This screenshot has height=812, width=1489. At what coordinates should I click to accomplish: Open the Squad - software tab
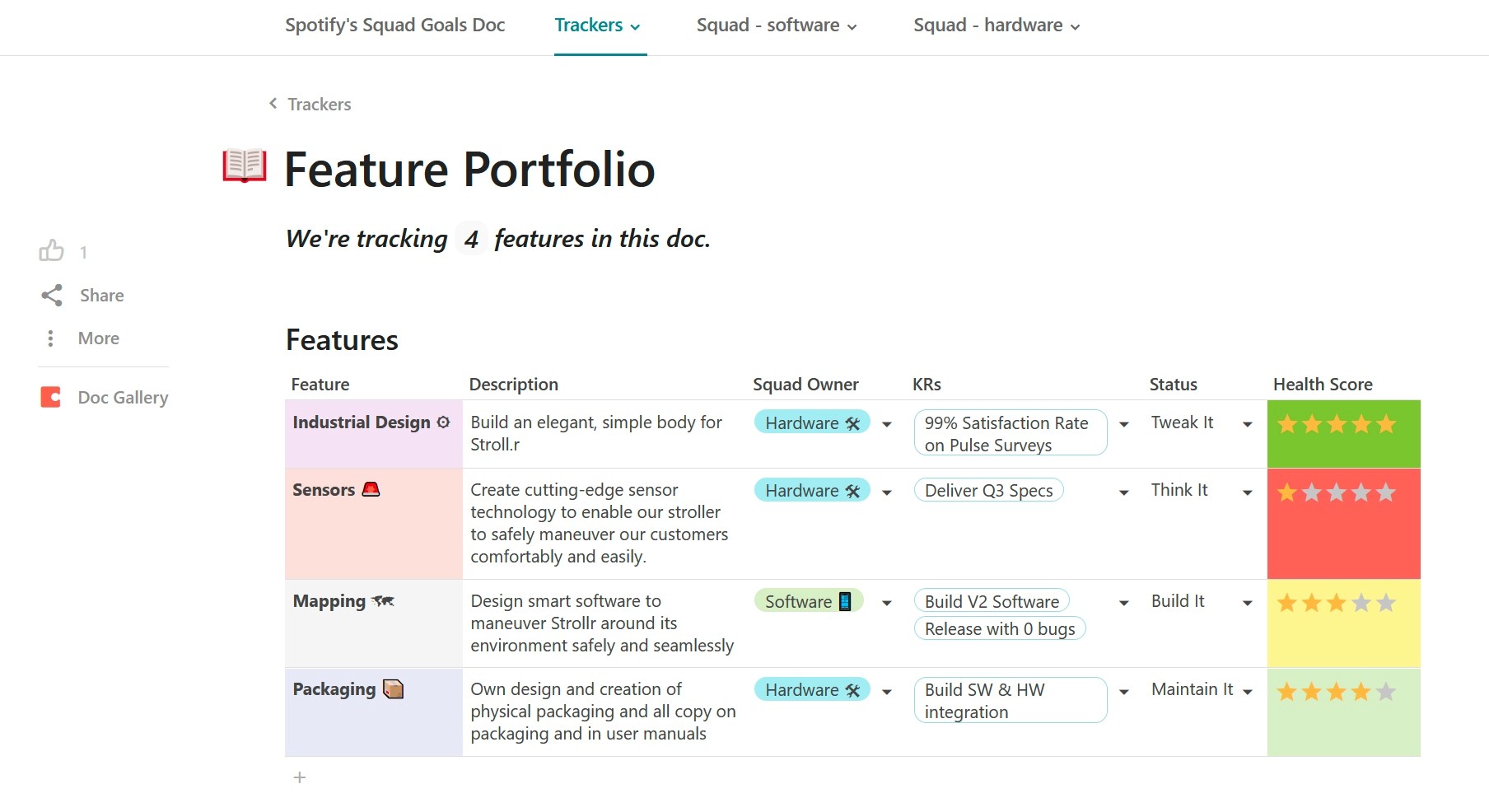pyautogui.click(x=776, y=26)
